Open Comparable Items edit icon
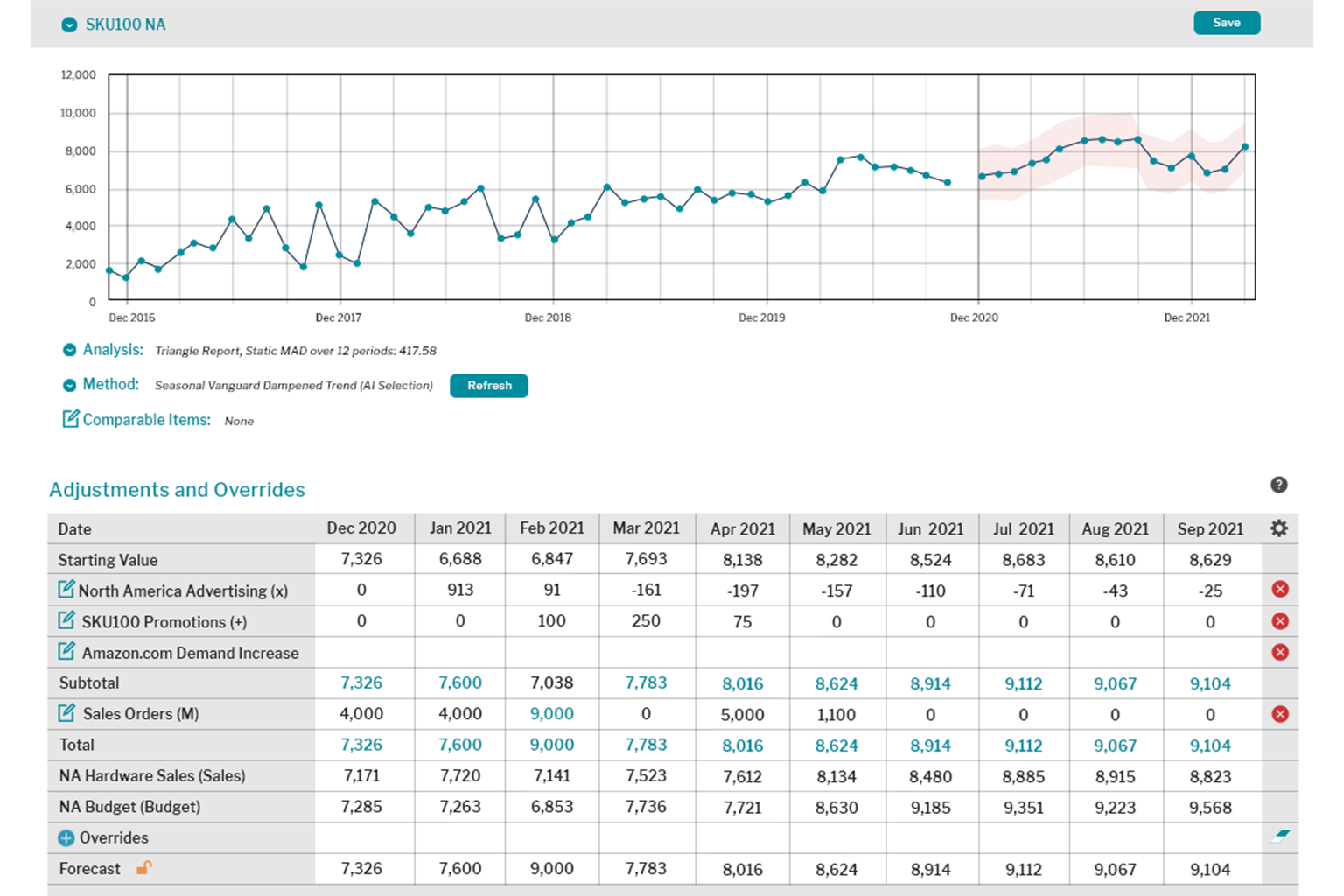The width and height of the screenshot is (1344, 896). pos(70,419)
